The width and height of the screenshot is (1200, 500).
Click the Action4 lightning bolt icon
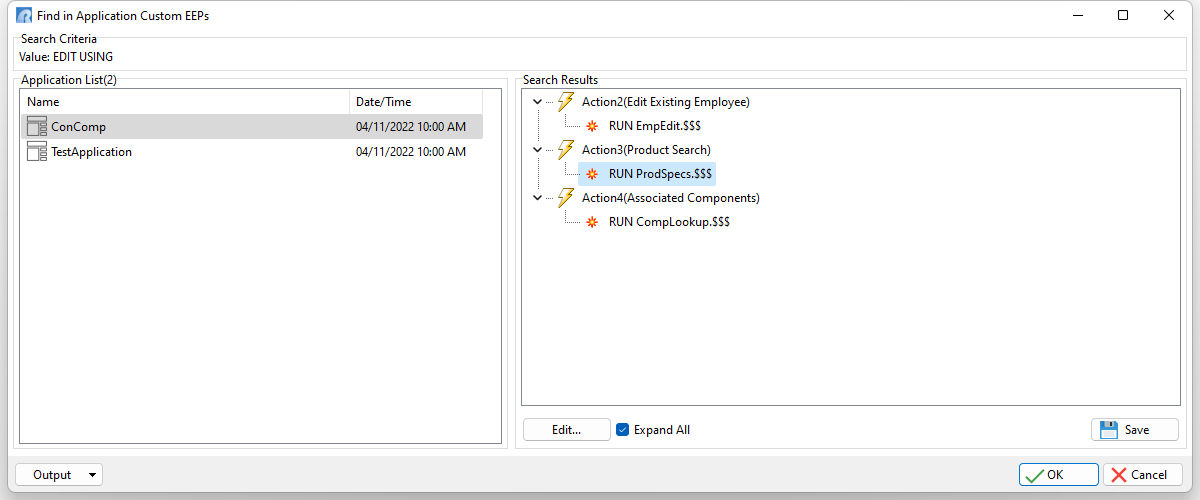(566, 198)
